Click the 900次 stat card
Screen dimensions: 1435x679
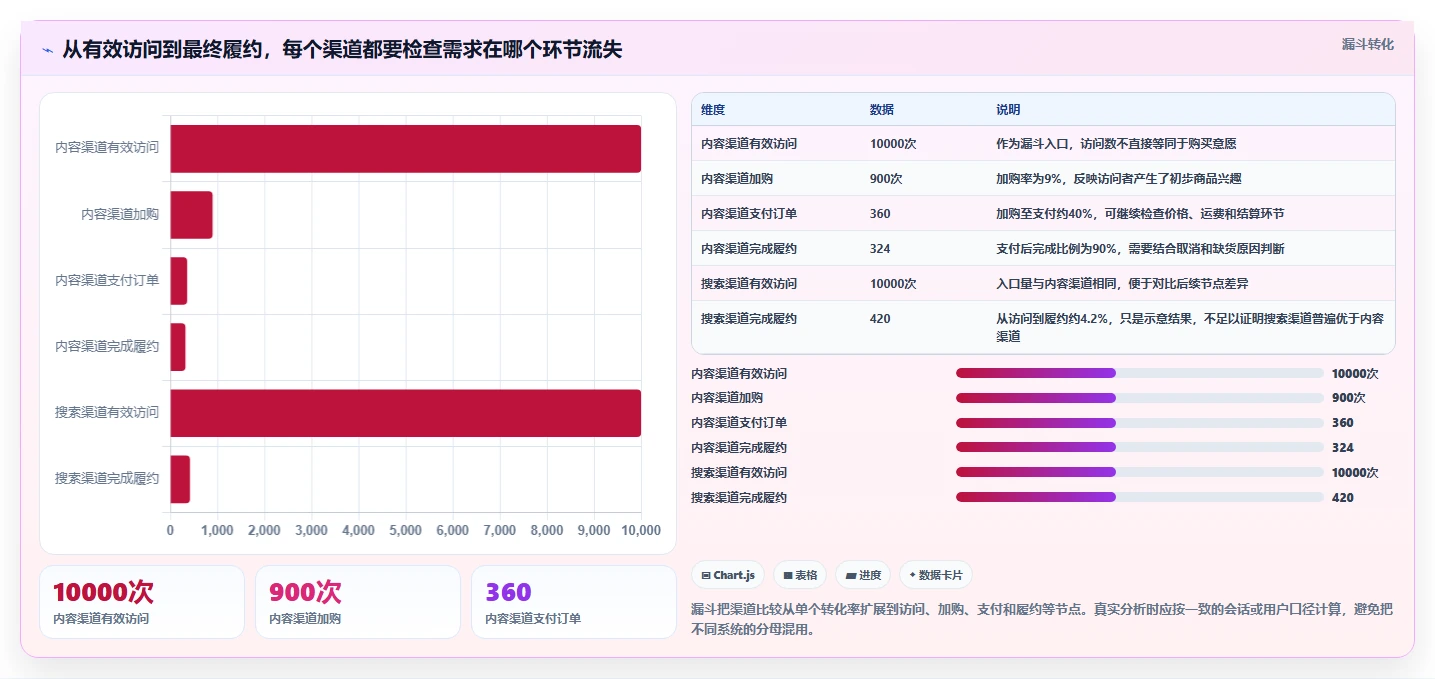[358, 602]
